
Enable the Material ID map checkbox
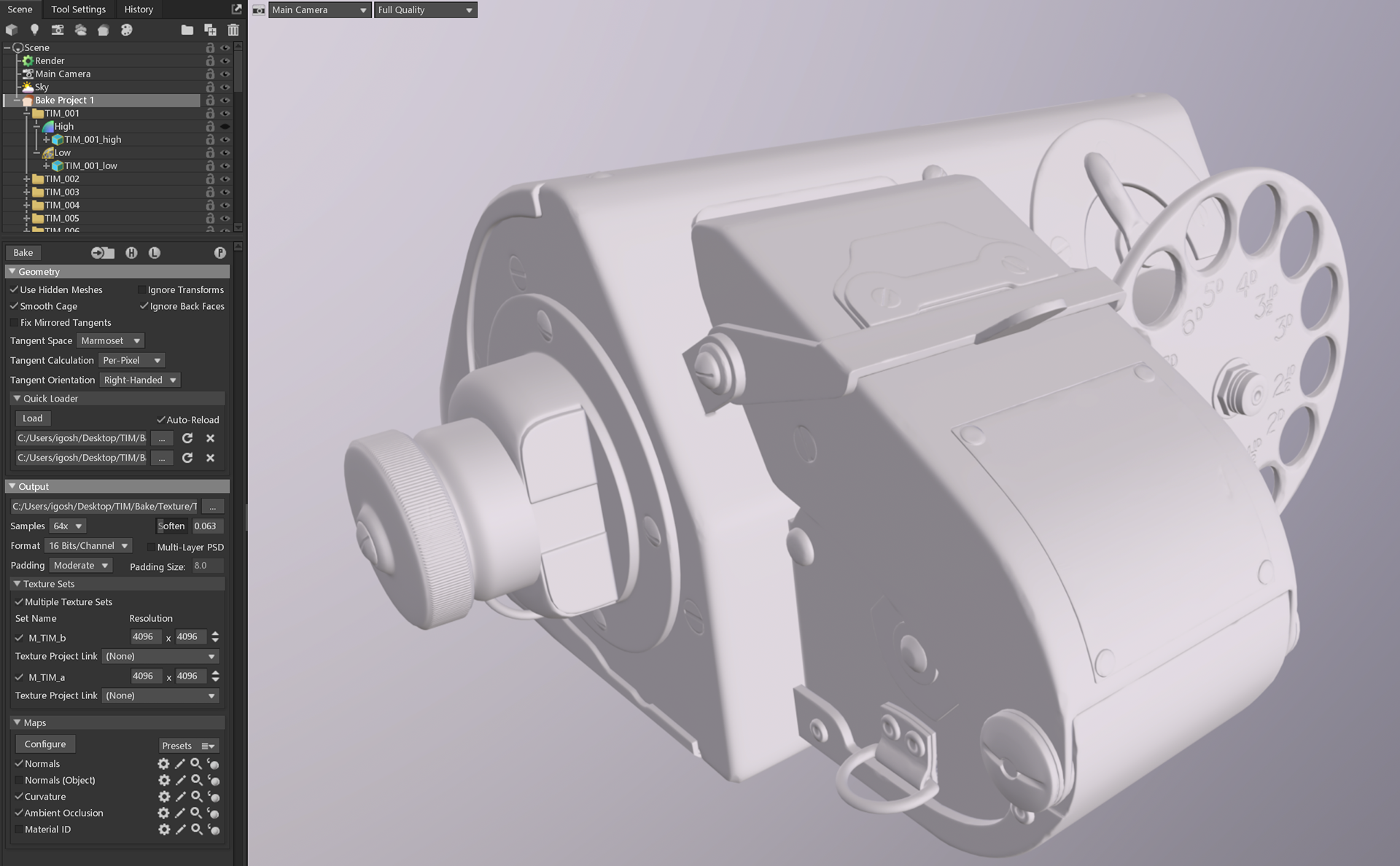[x=18, y=830]
